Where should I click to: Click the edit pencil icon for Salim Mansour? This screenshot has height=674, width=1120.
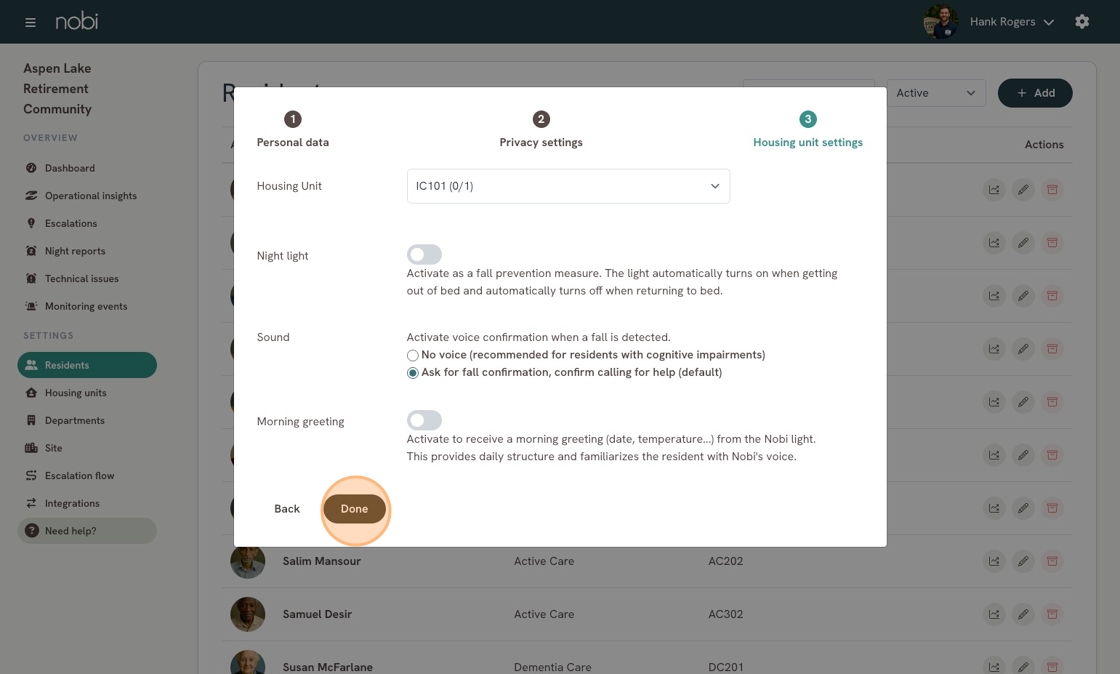(1023, 561)
